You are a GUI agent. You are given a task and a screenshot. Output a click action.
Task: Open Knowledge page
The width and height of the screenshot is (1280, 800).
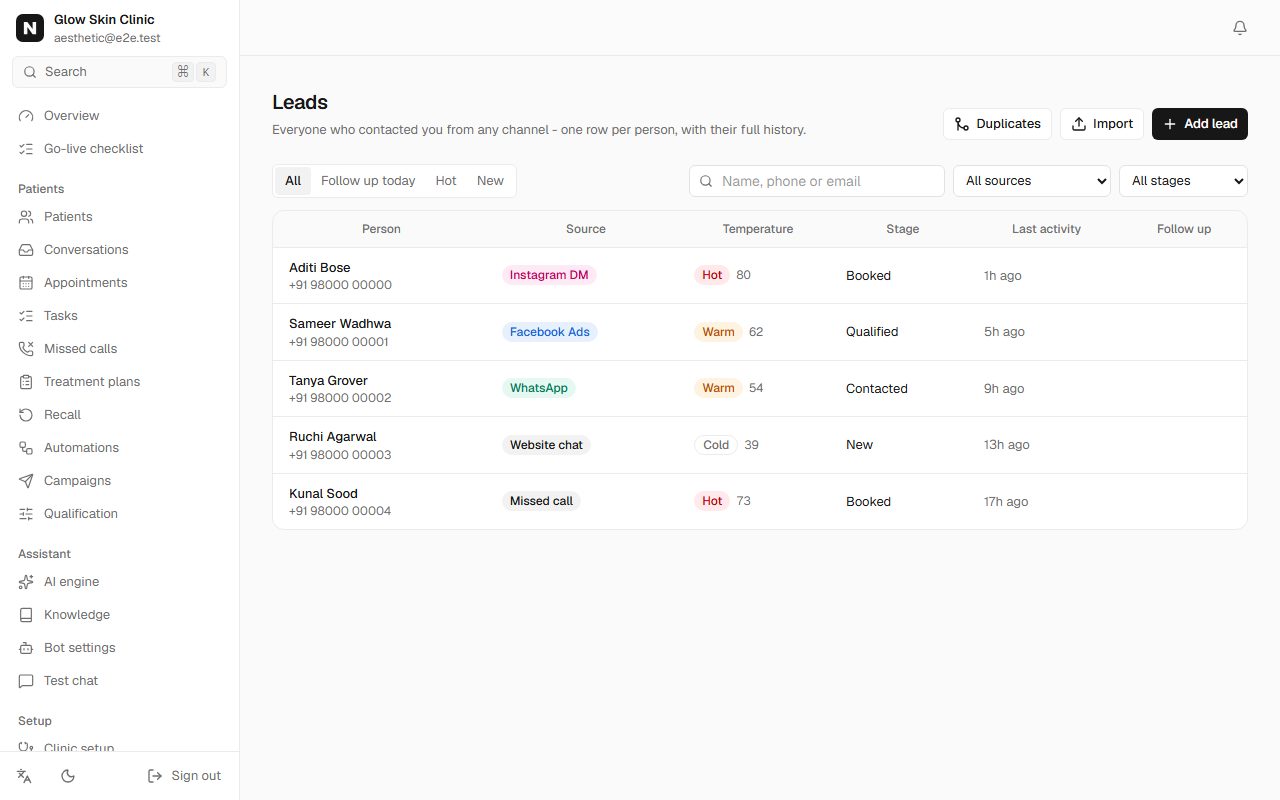(x=119, y=615)
